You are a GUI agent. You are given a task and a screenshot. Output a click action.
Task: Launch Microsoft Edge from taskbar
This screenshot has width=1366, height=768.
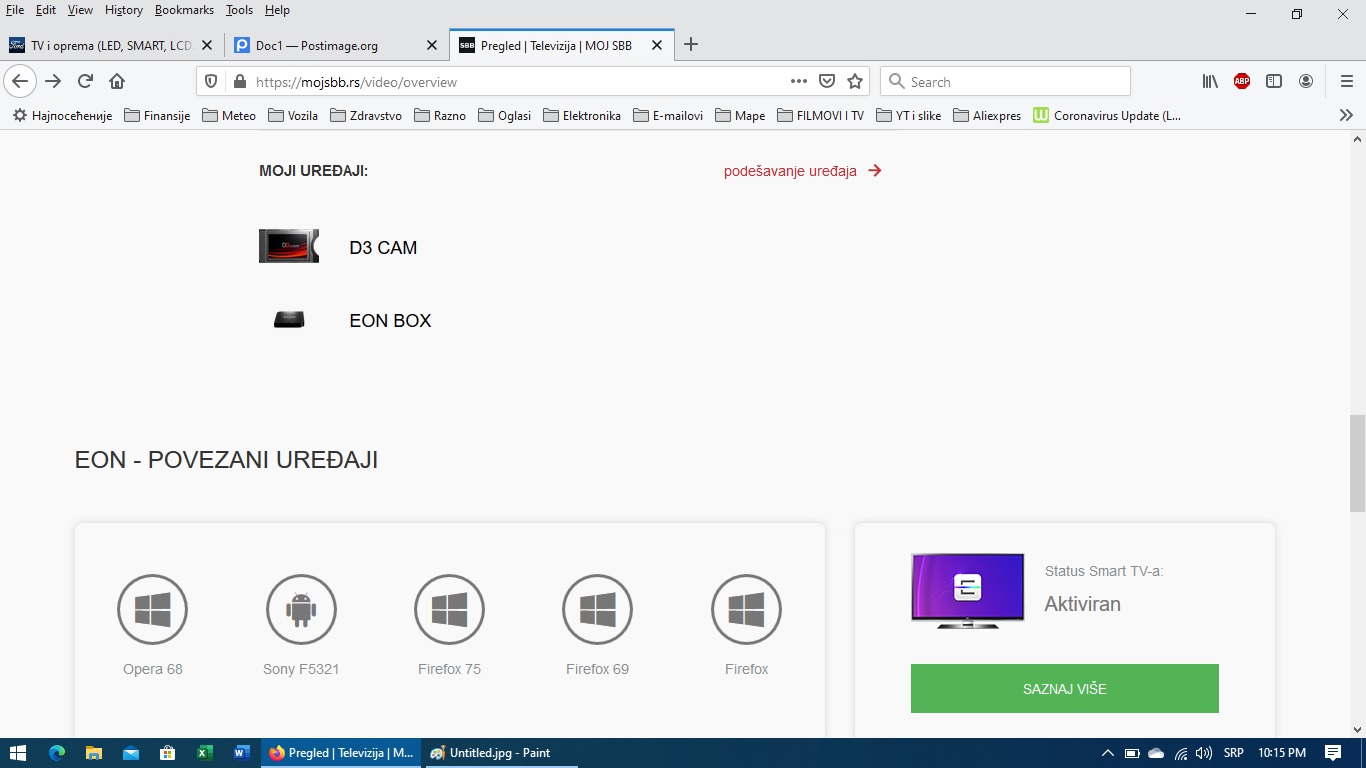tap(57, 753)
